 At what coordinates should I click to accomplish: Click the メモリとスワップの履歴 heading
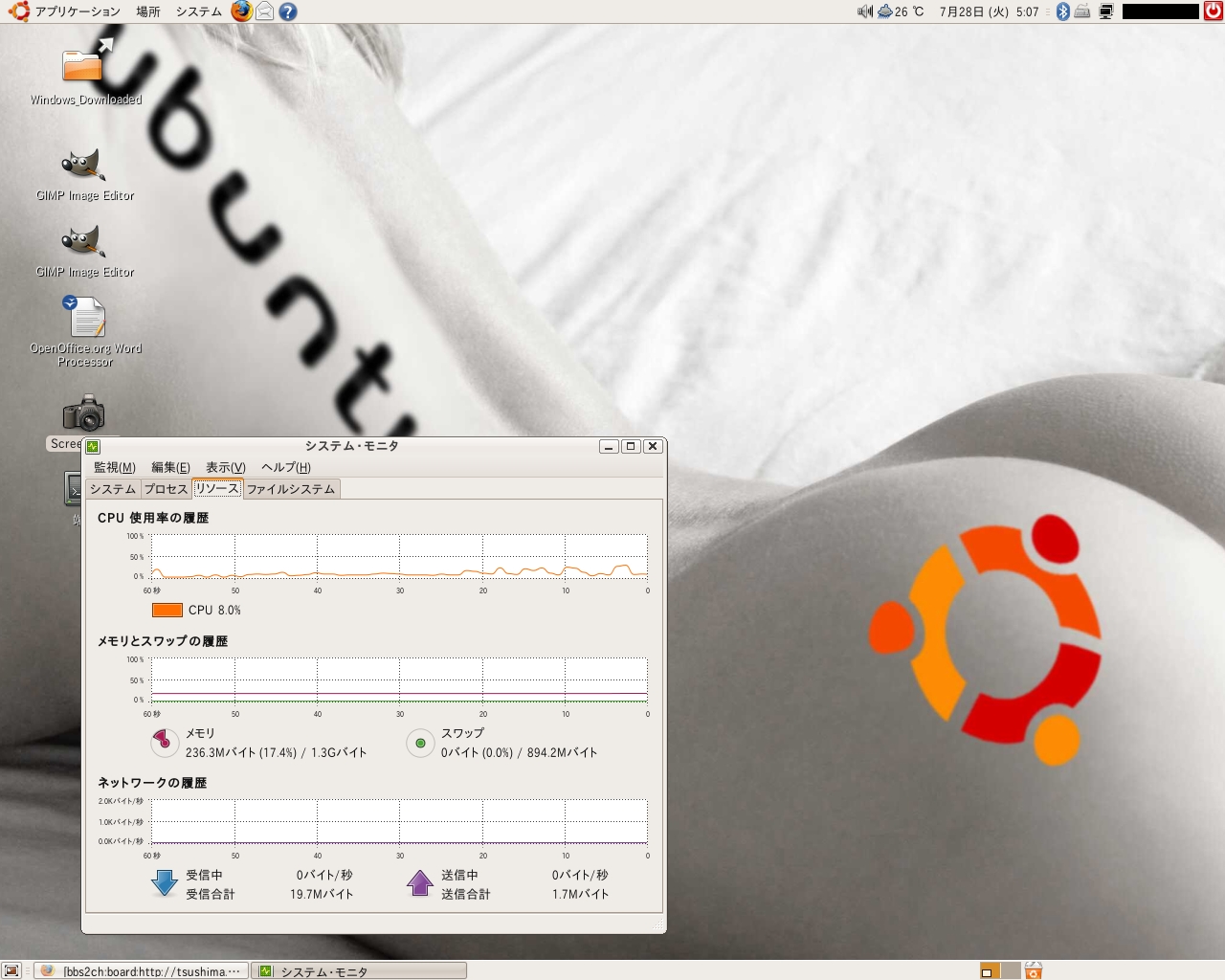(x=163, y=641)
